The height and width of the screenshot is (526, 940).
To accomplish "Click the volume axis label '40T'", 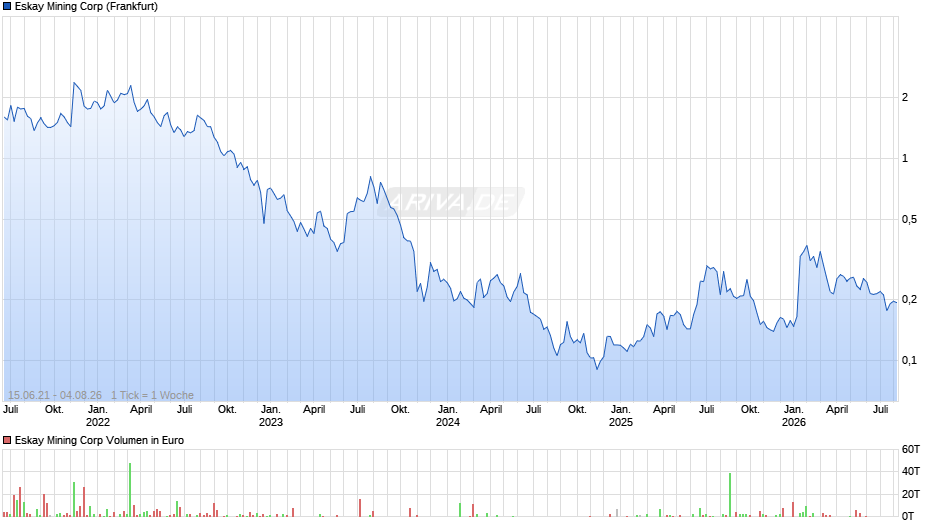I will click(911, 471).
